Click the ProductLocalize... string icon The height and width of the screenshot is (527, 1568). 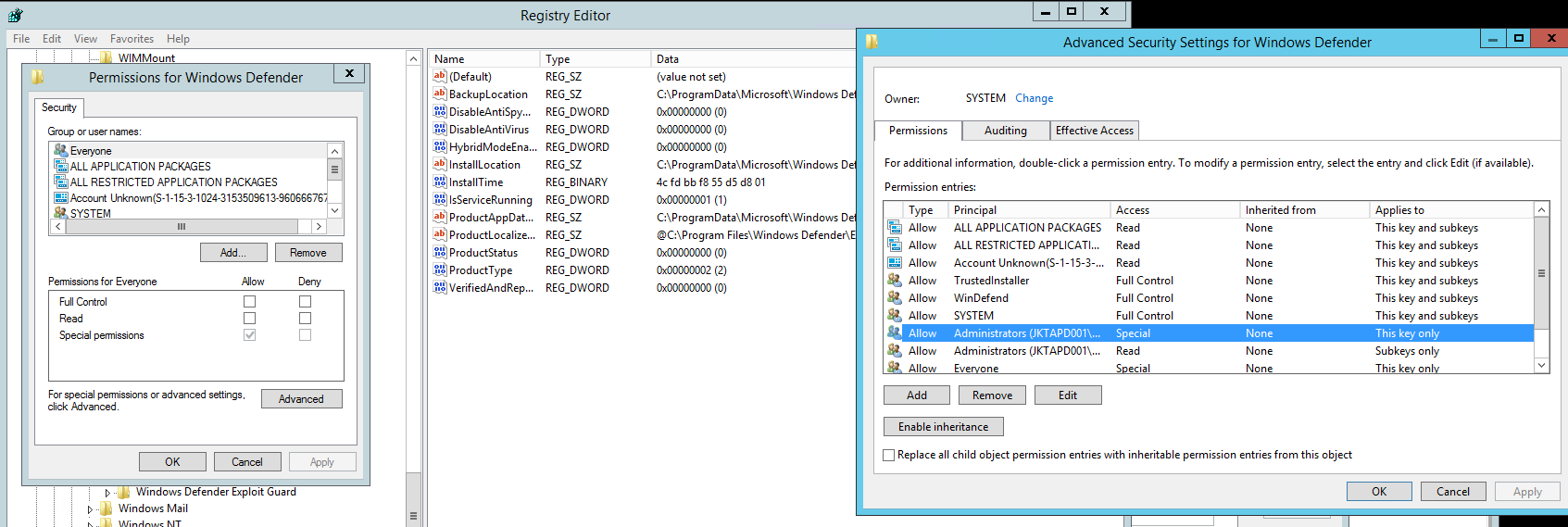point(440,235)
